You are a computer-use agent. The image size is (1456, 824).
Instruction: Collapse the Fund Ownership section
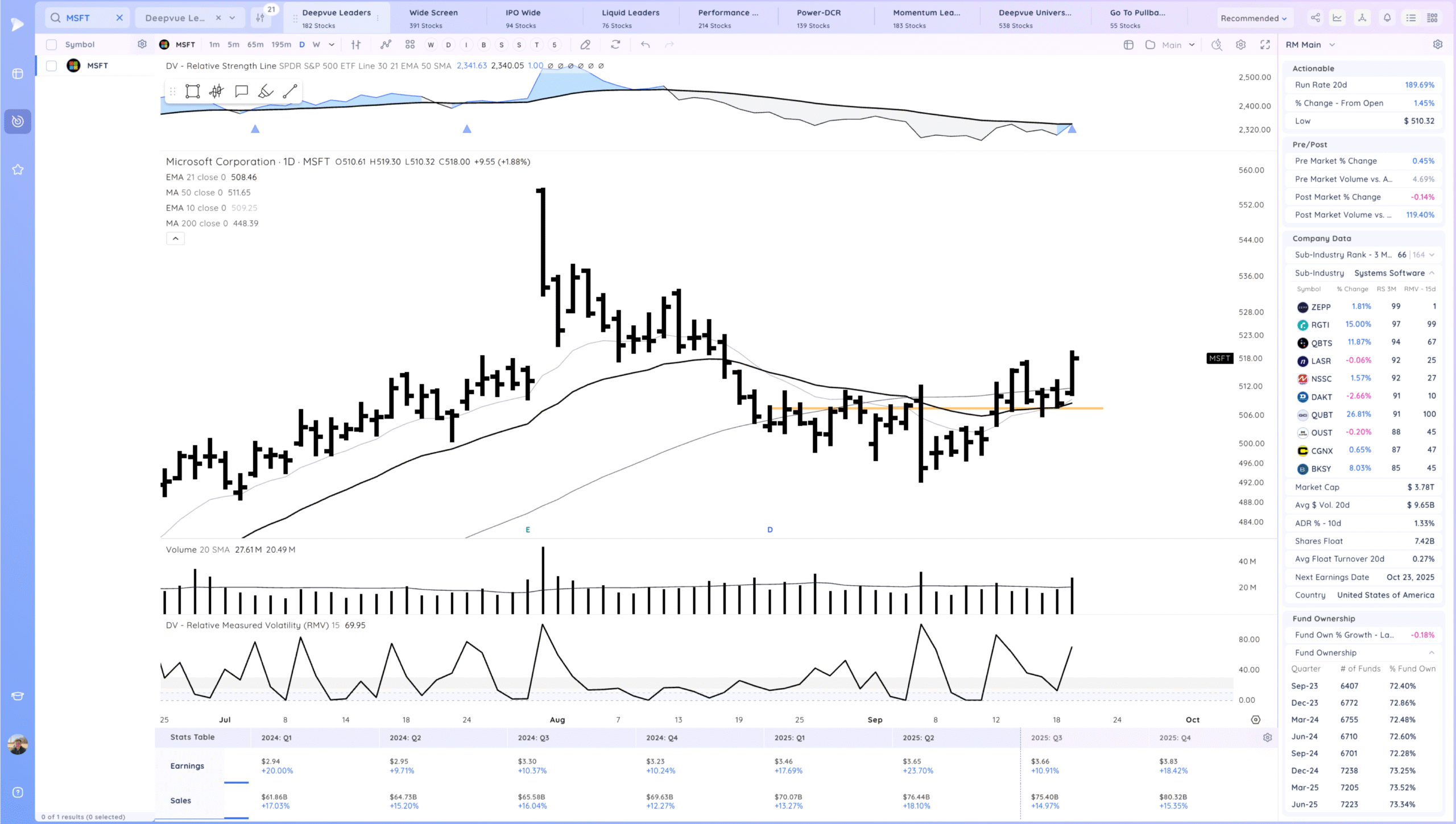1432,652
